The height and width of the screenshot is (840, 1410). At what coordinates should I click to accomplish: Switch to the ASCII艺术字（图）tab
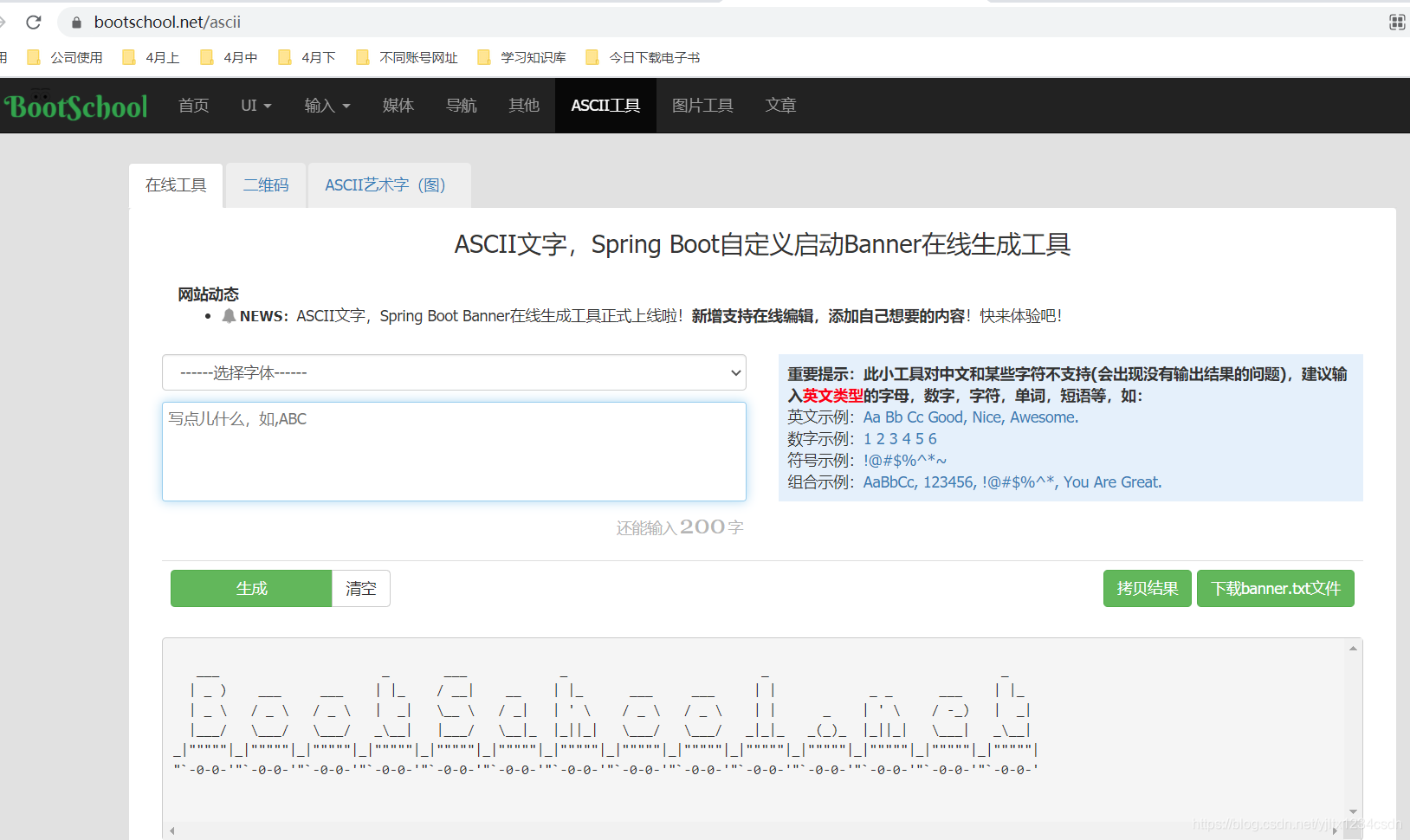[389, 185]
